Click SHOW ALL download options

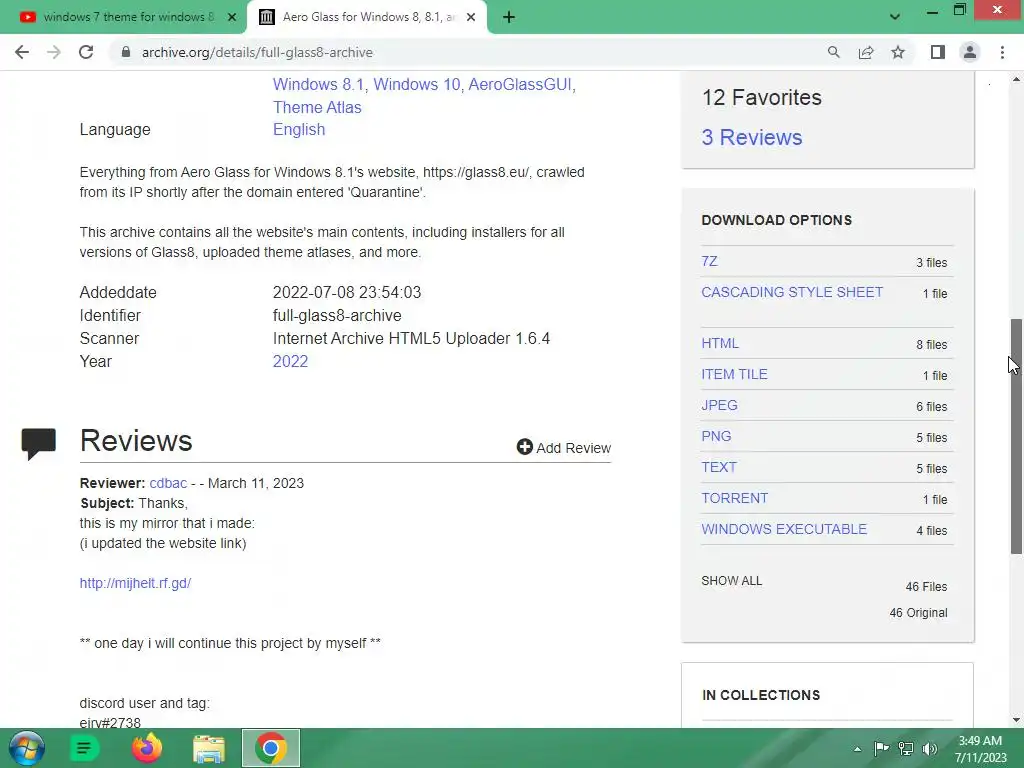[x=731, y=581]
